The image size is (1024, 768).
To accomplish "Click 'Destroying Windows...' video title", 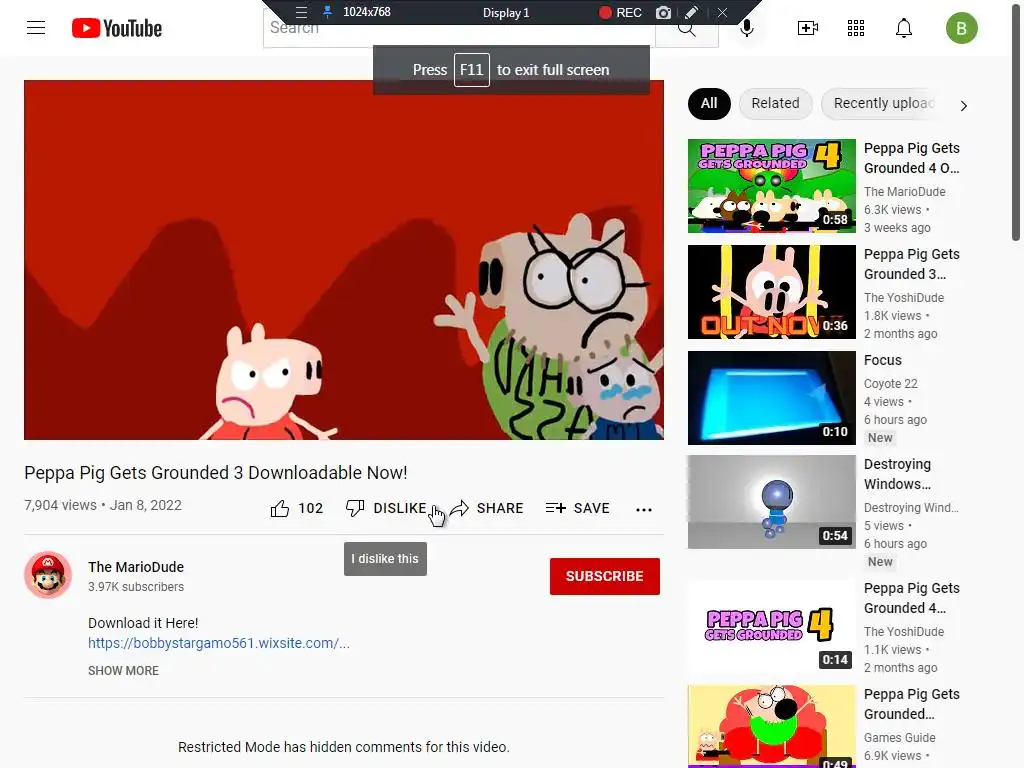I will point(897,474).
